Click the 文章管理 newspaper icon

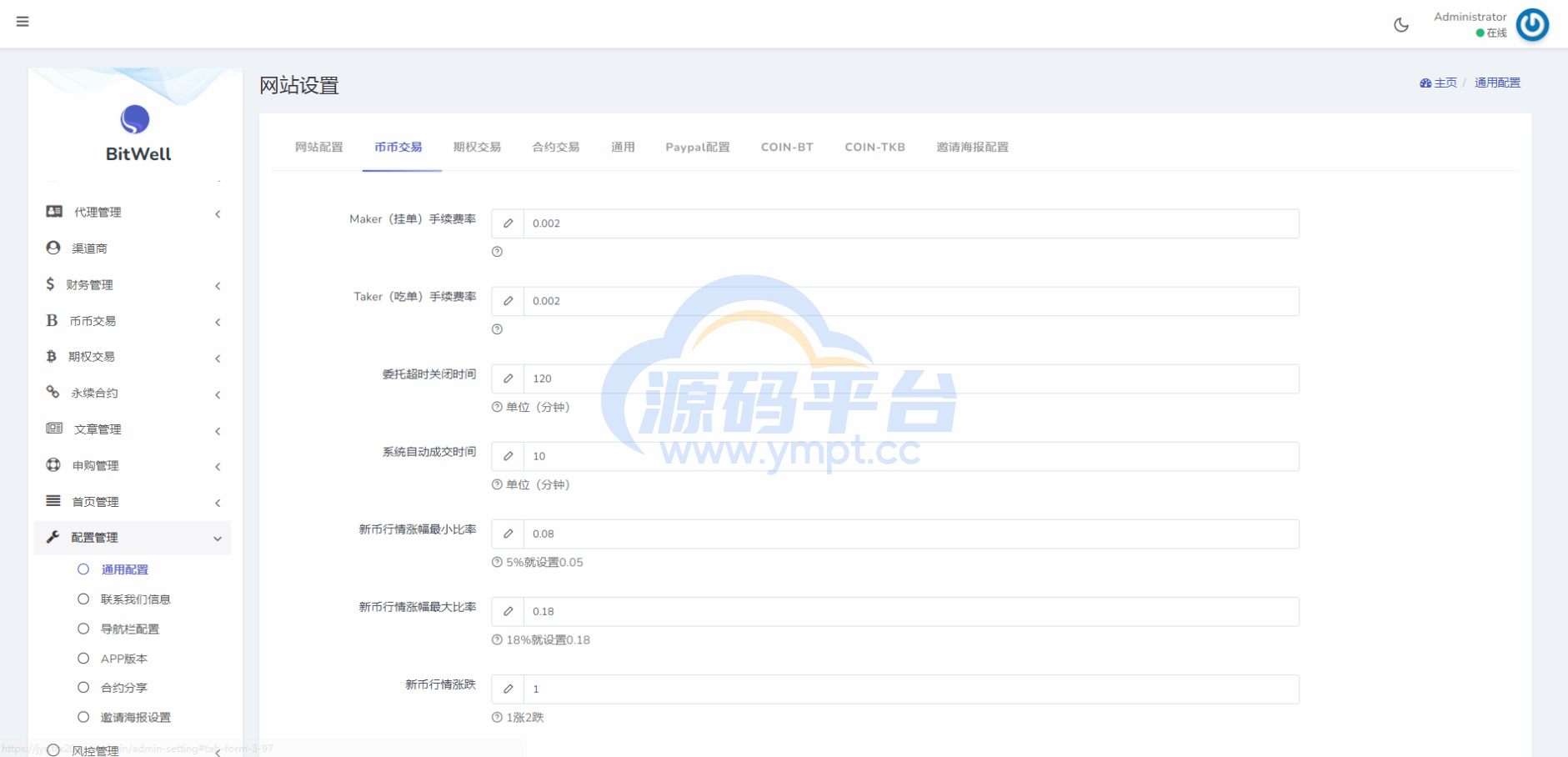pyautogui.click(x=54, y=429)
